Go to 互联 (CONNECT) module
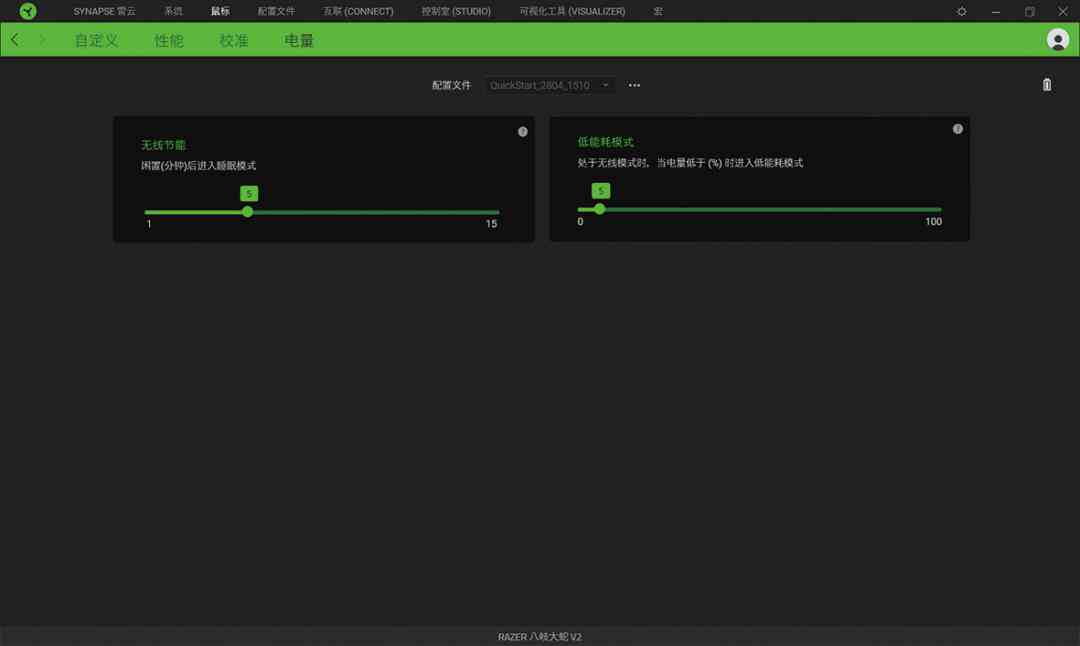Screen dimensions: 1080x646 tap(358, 12)
